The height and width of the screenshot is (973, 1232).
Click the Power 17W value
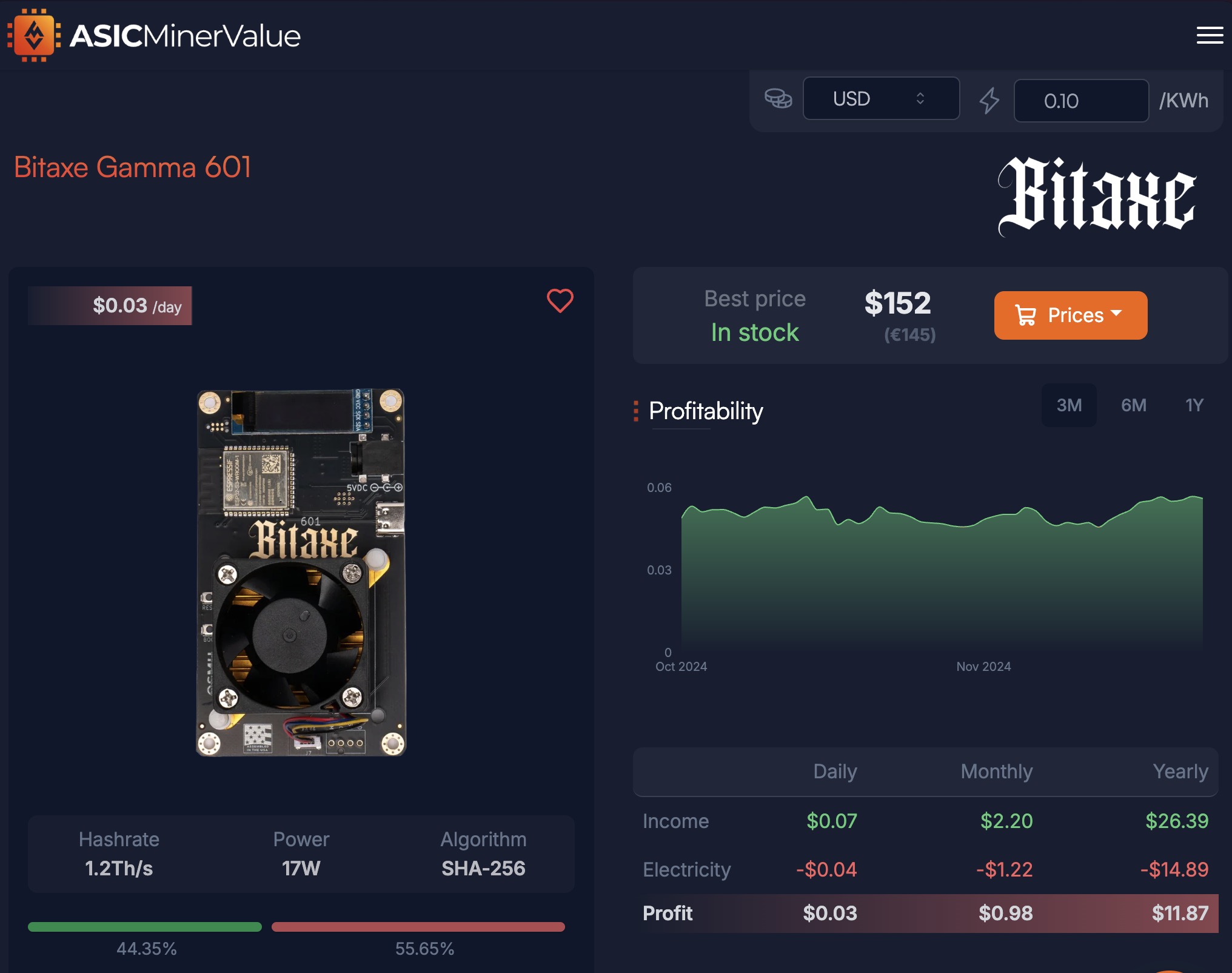(301, 868)
